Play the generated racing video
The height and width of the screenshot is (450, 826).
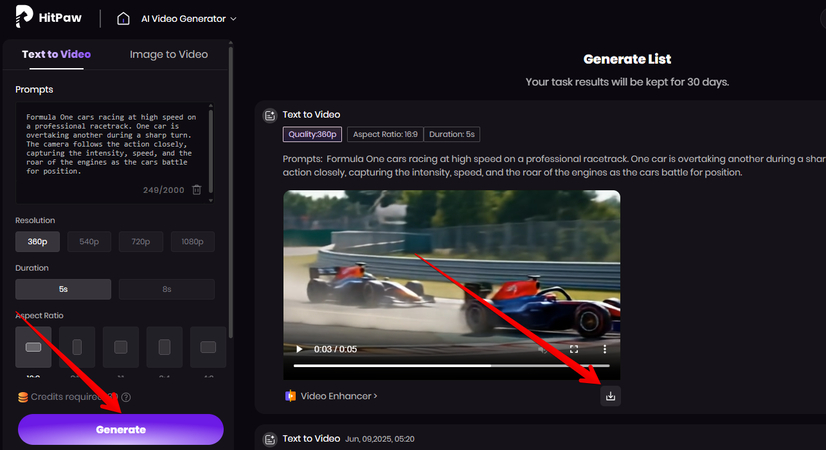[x=299, y=349]
